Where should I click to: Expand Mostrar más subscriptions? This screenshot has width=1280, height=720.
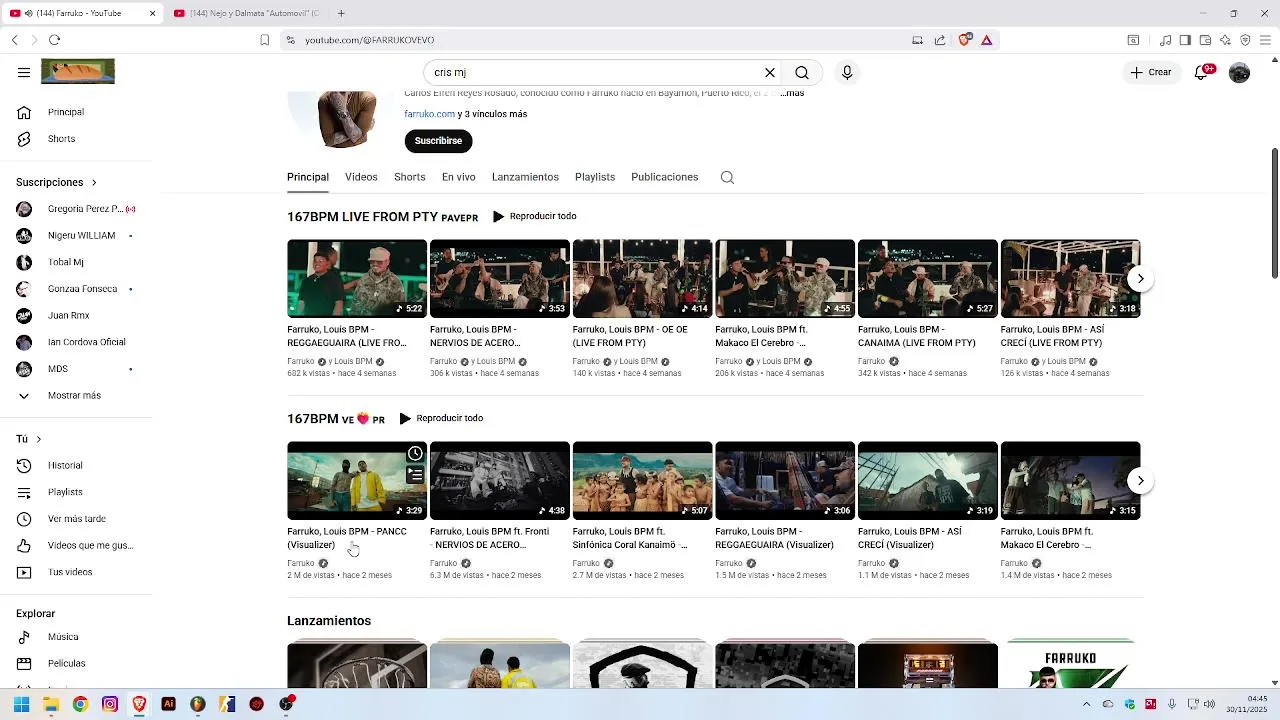(76, 395)
